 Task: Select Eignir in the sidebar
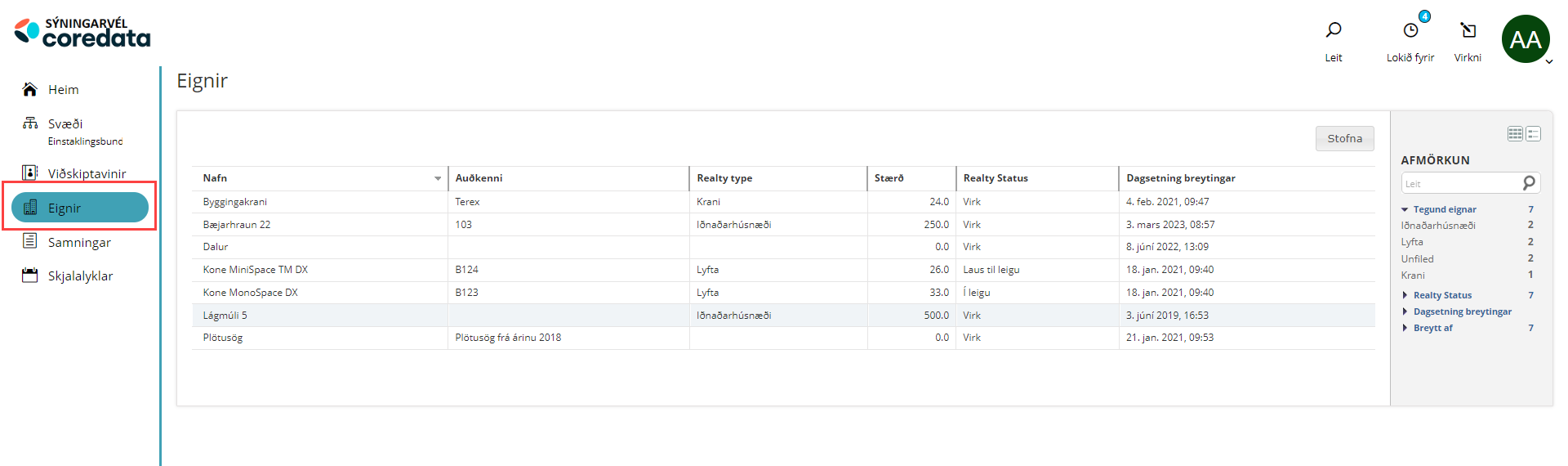(x=79, y=208)
